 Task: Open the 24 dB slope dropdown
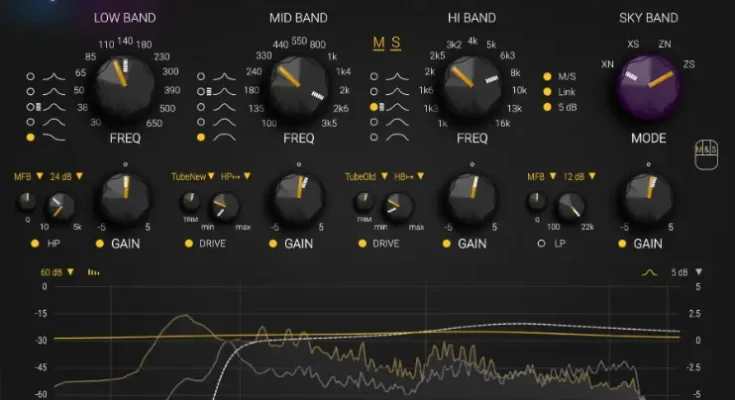tap(64, 177)
